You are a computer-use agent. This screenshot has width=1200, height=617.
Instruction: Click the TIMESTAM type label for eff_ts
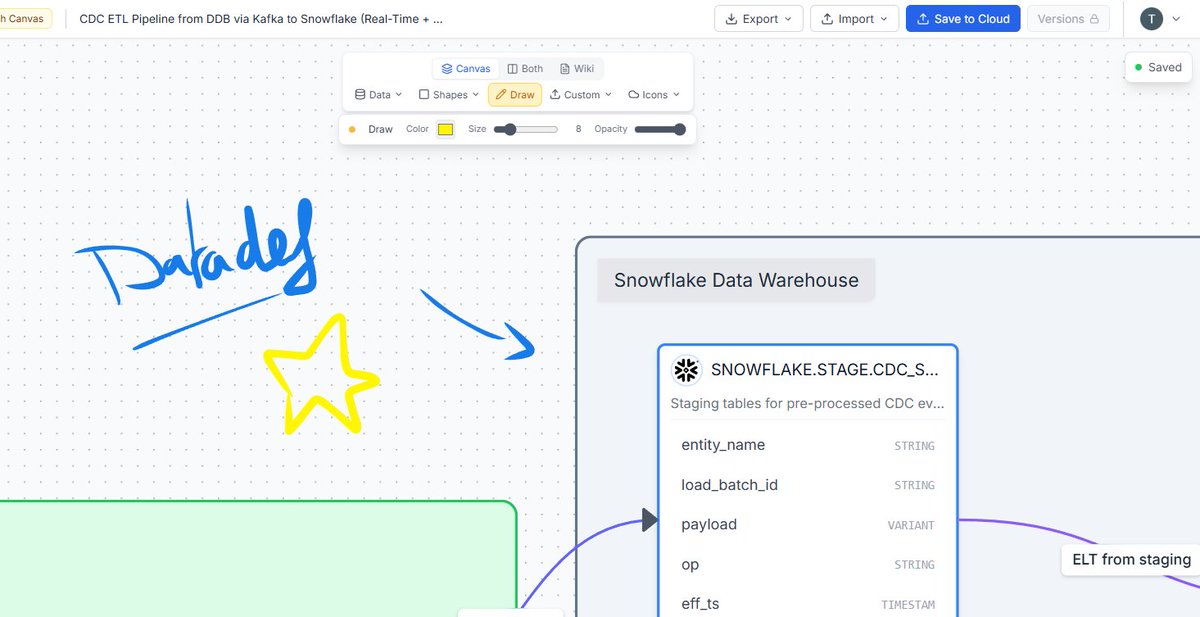click(908, 605)
